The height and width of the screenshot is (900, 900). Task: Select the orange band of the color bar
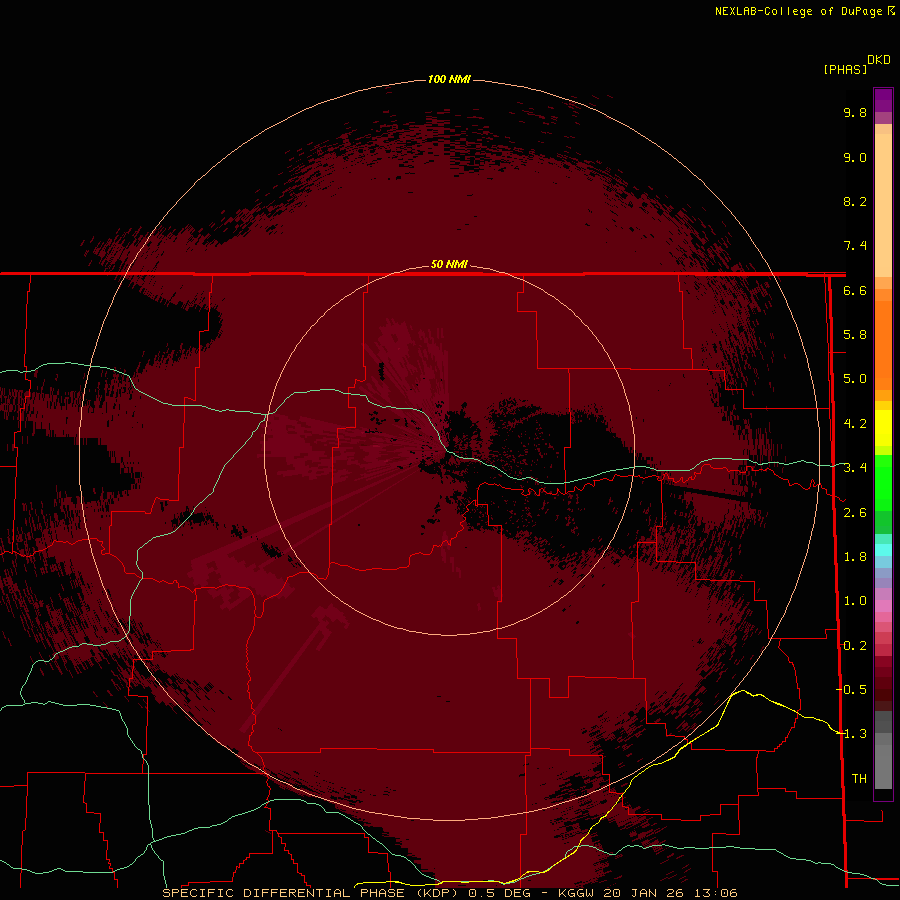coord(883,346)
